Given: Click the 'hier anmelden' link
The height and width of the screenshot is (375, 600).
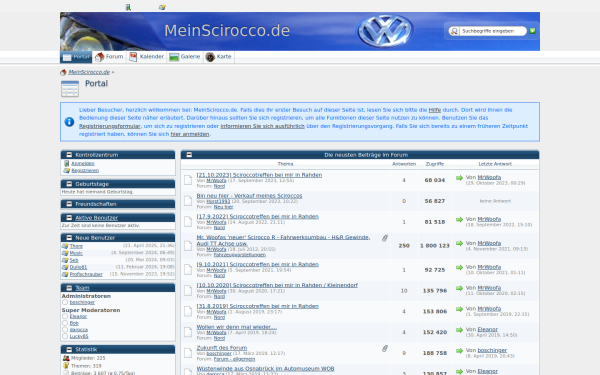Looking at the screenshot, I should point(190,134).
